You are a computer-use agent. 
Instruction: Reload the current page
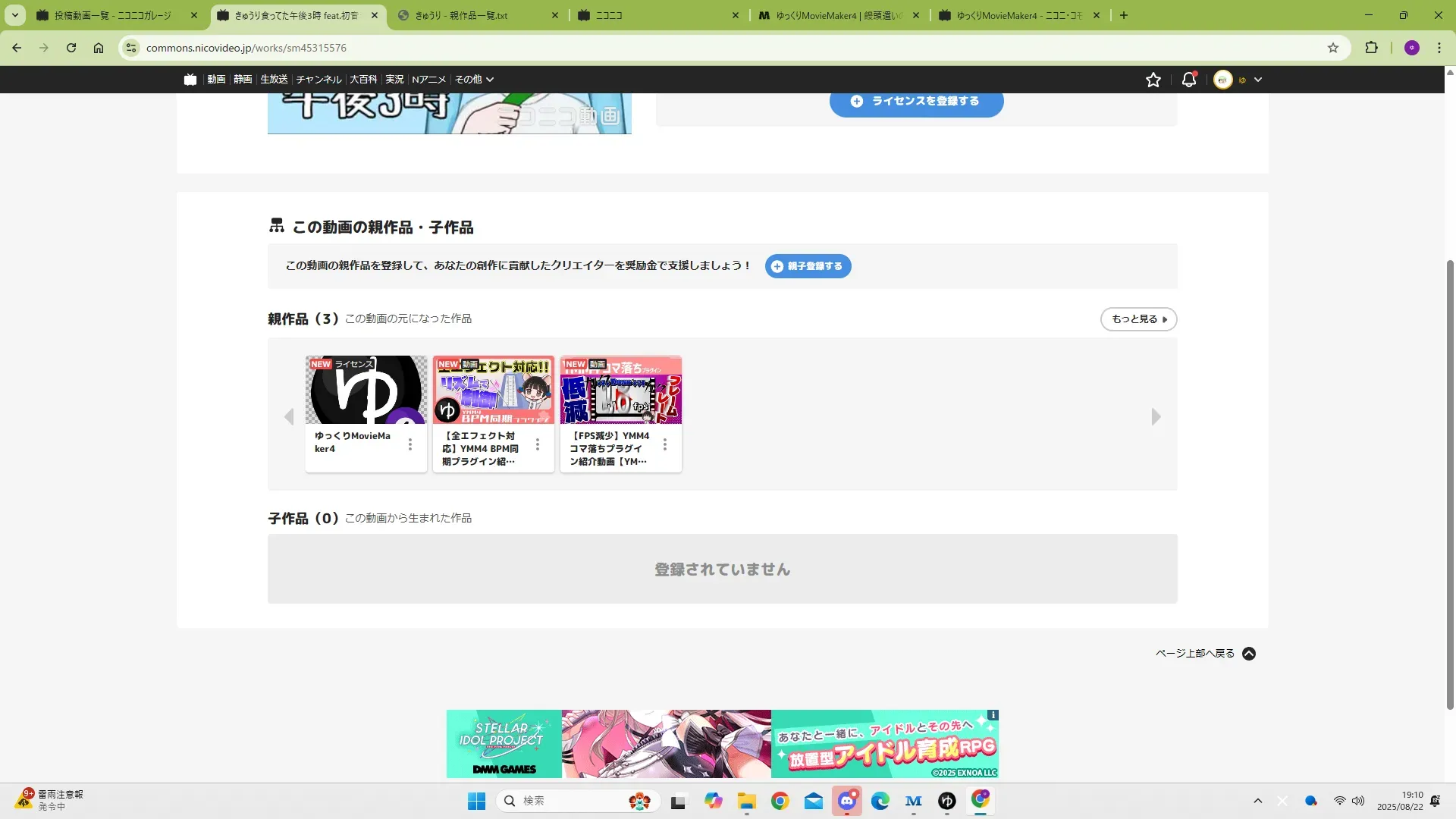tap(71, 48)
